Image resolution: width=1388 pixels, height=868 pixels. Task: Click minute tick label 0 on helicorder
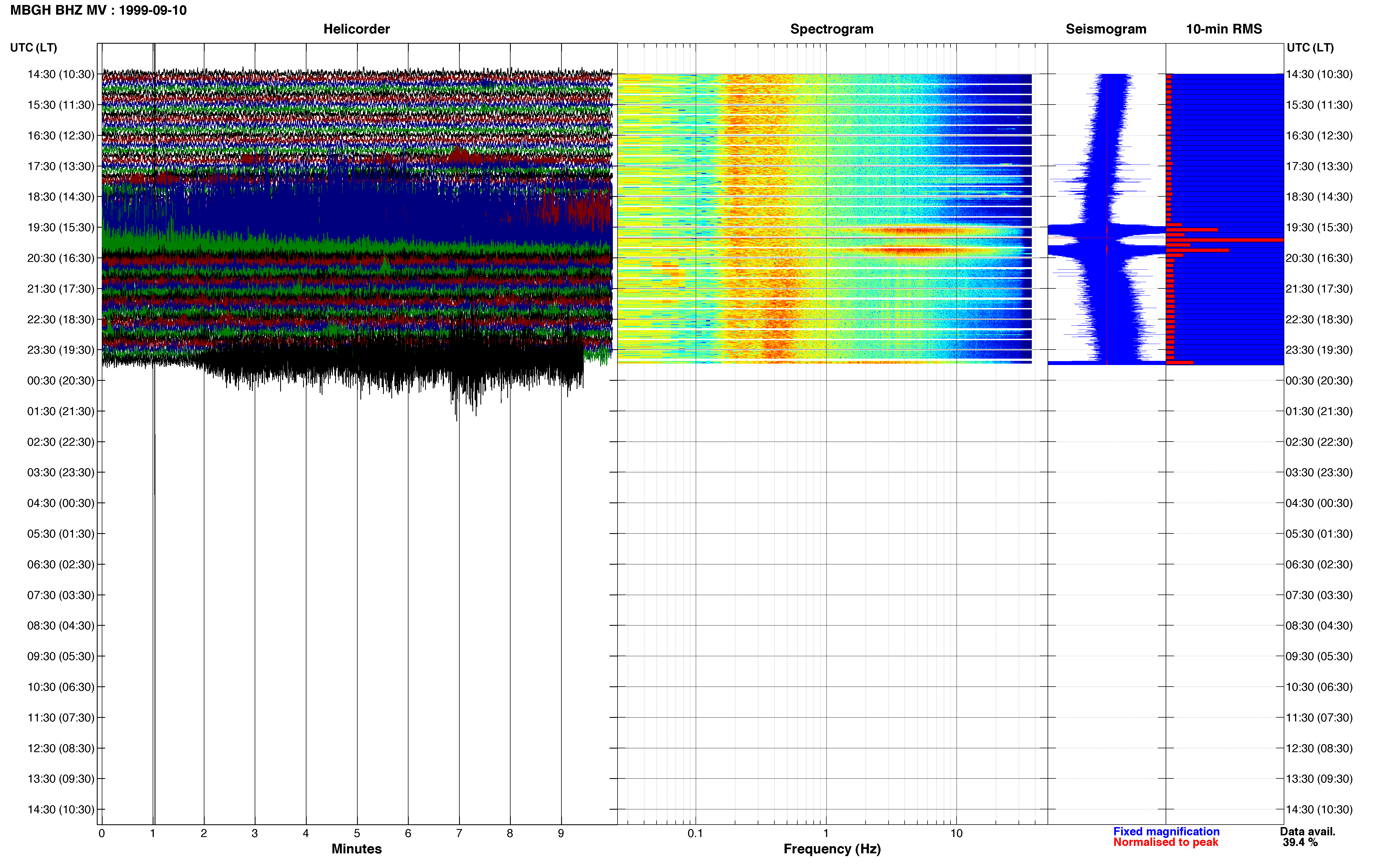(101, 833)
